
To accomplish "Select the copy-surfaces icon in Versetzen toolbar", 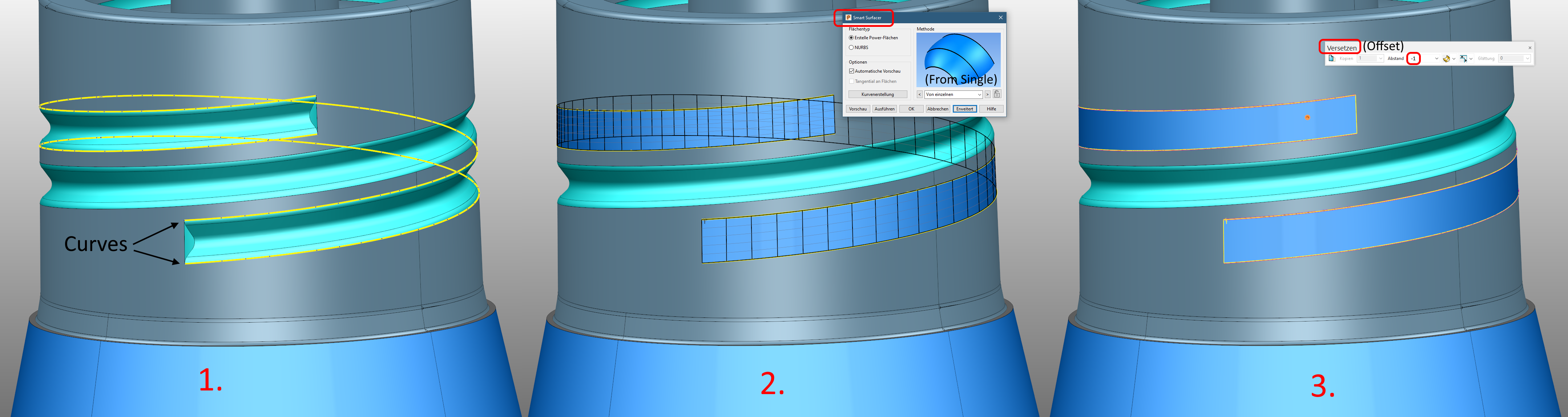I will [1332, 58].
